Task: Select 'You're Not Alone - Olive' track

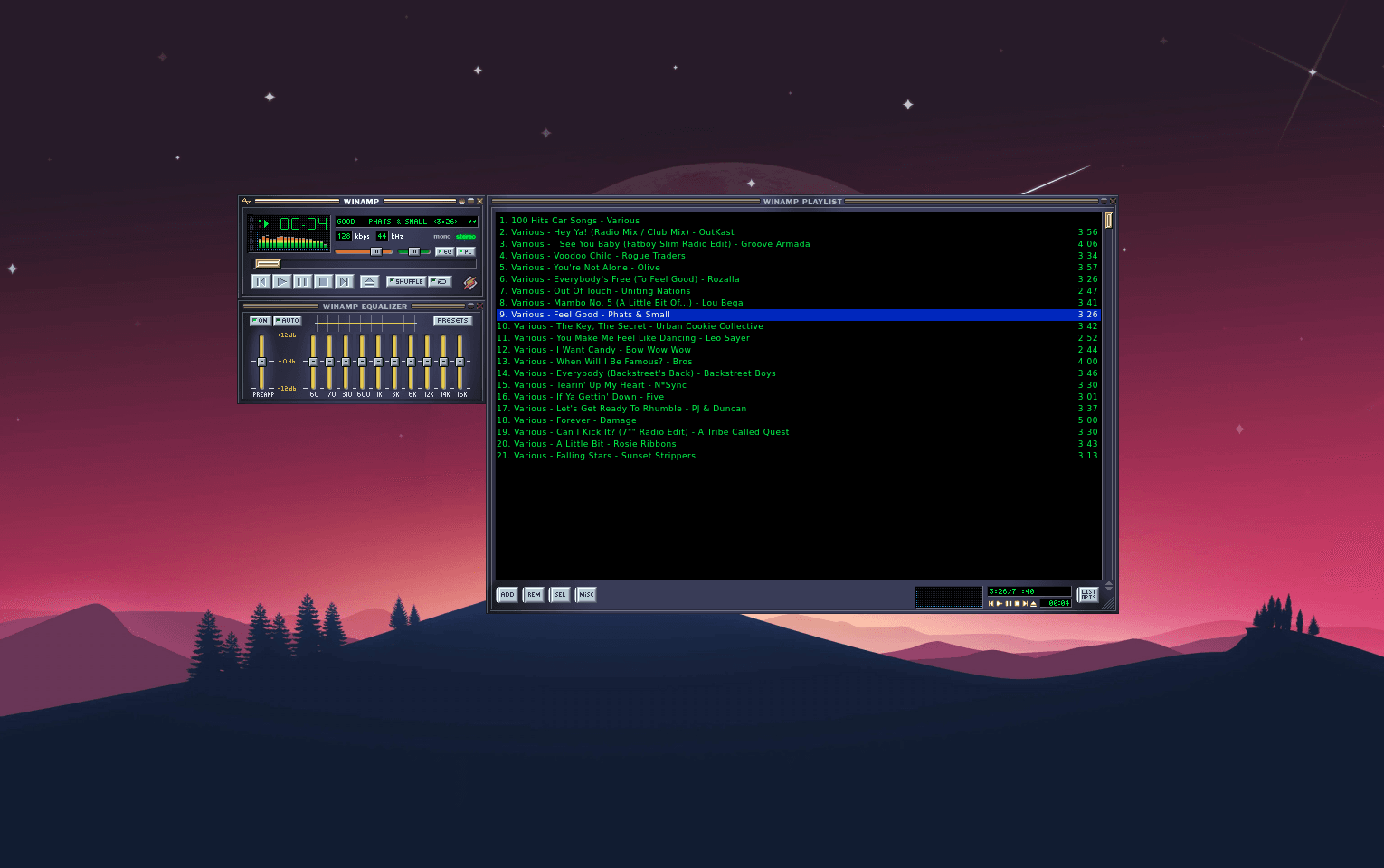Action: (798, 268)
